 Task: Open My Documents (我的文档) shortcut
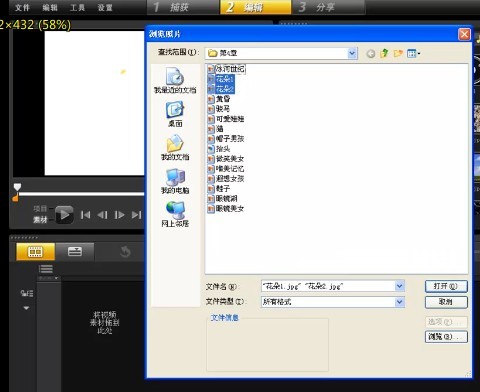pos(175,148)
